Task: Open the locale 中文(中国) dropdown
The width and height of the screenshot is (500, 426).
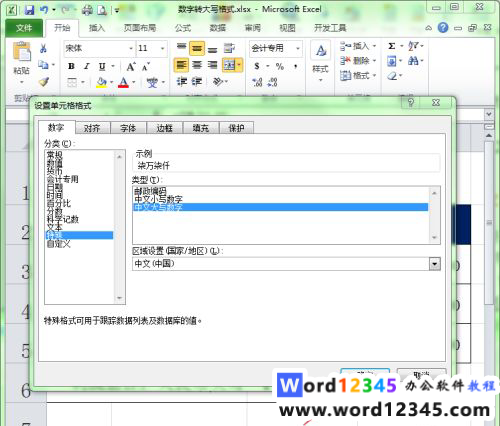Action: [434, 264]
